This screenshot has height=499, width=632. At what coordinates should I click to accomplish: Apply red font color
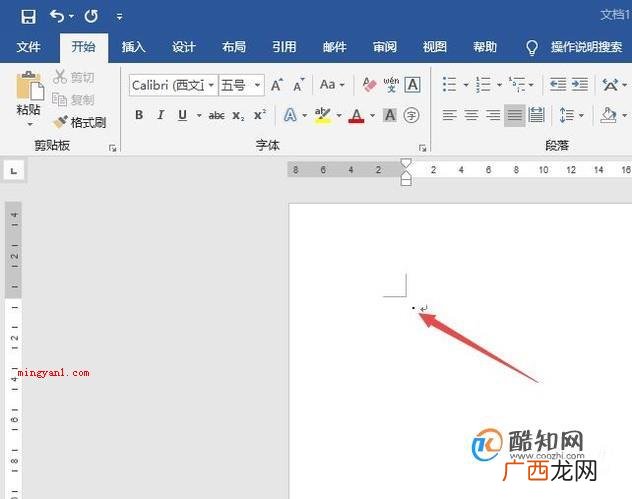coord(356,116)
